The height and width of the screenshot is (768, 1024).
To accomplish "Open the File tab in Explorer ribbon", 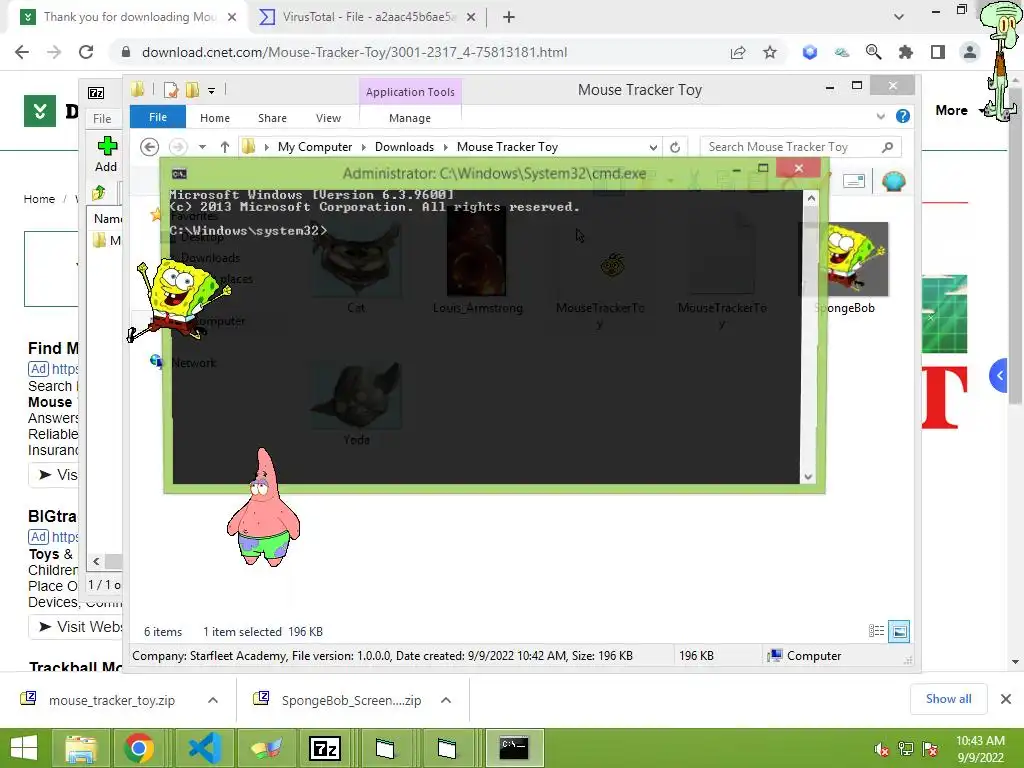I will [x=158, y=117].
